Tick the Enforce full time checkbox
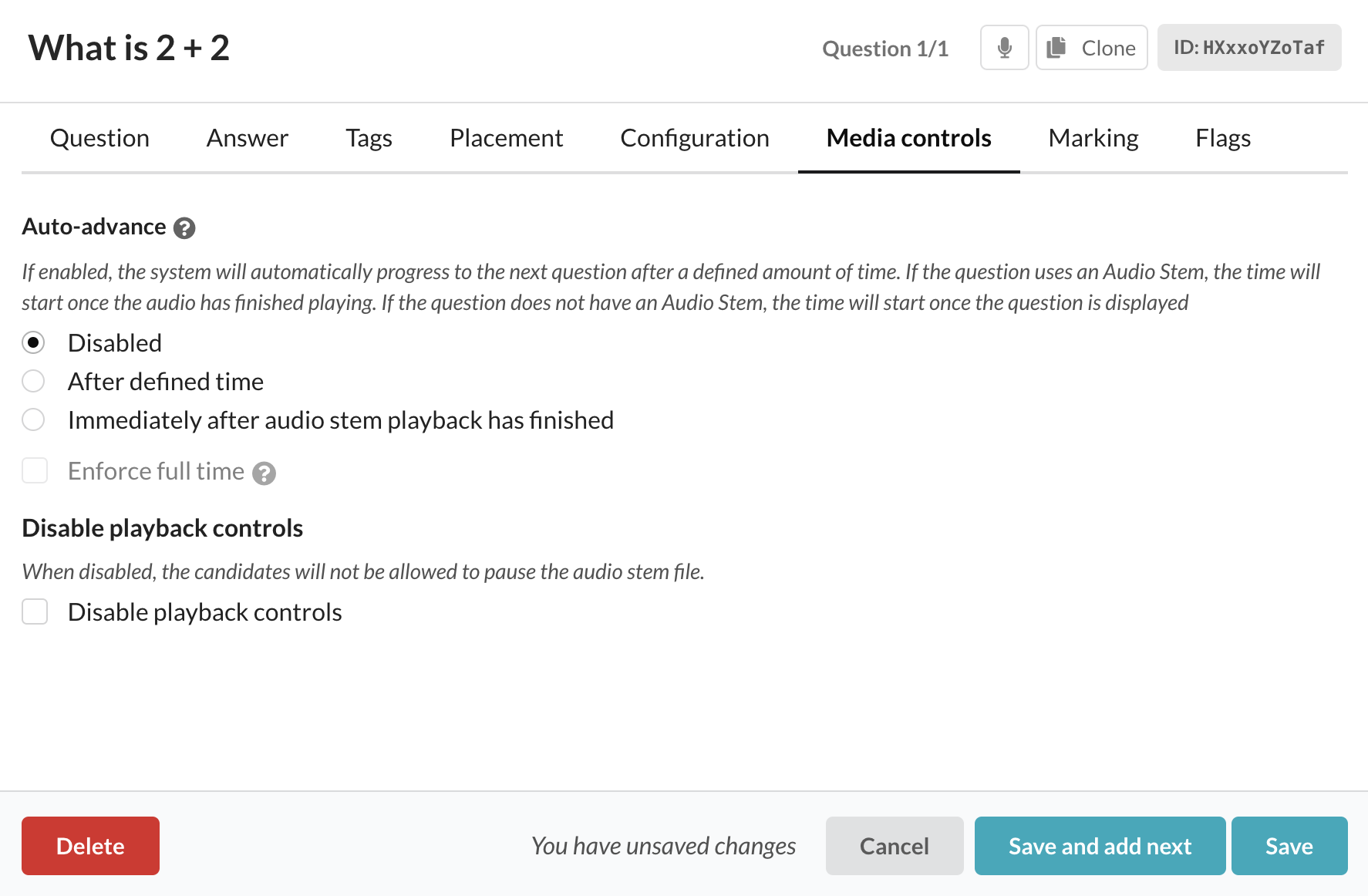The height and width of the screenshot is (896, 1368). tap(35, 470)
